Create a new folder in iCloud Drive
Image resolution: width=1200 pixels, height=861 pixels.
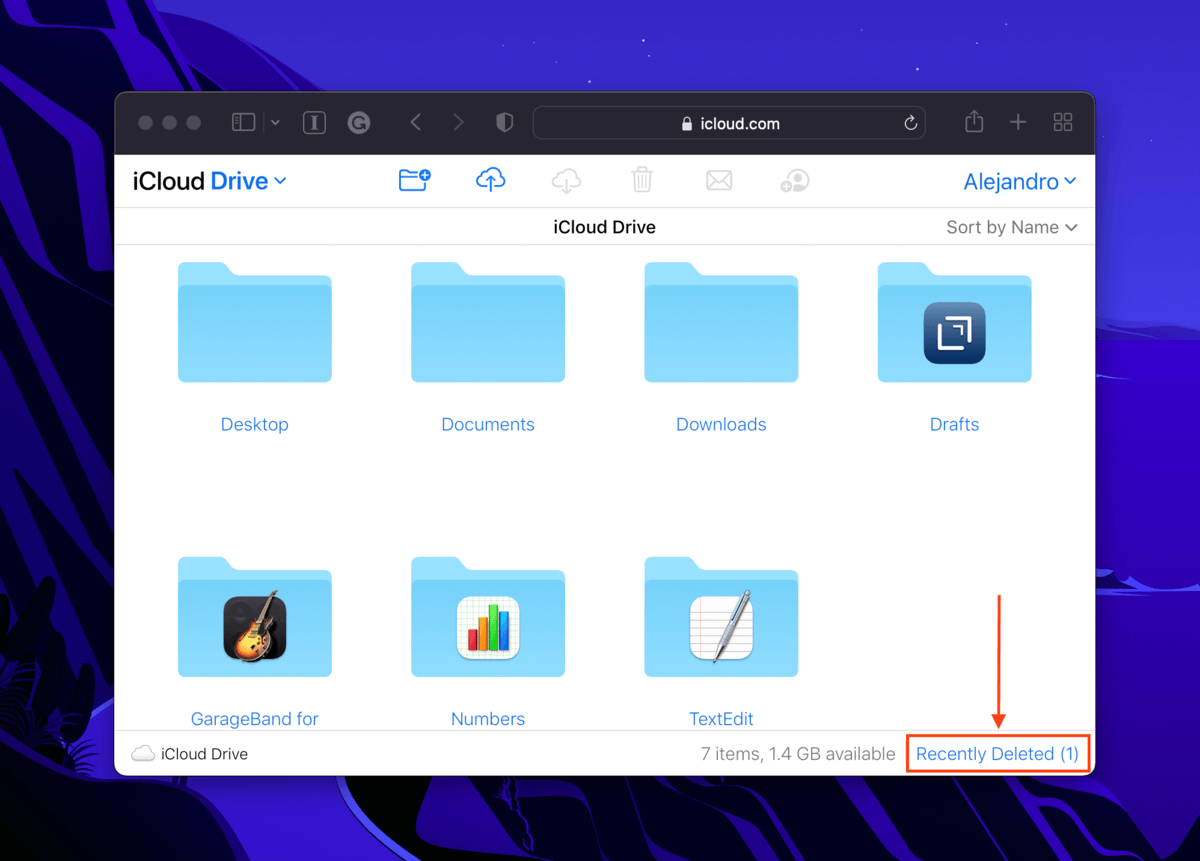click(x=414, y=180)
